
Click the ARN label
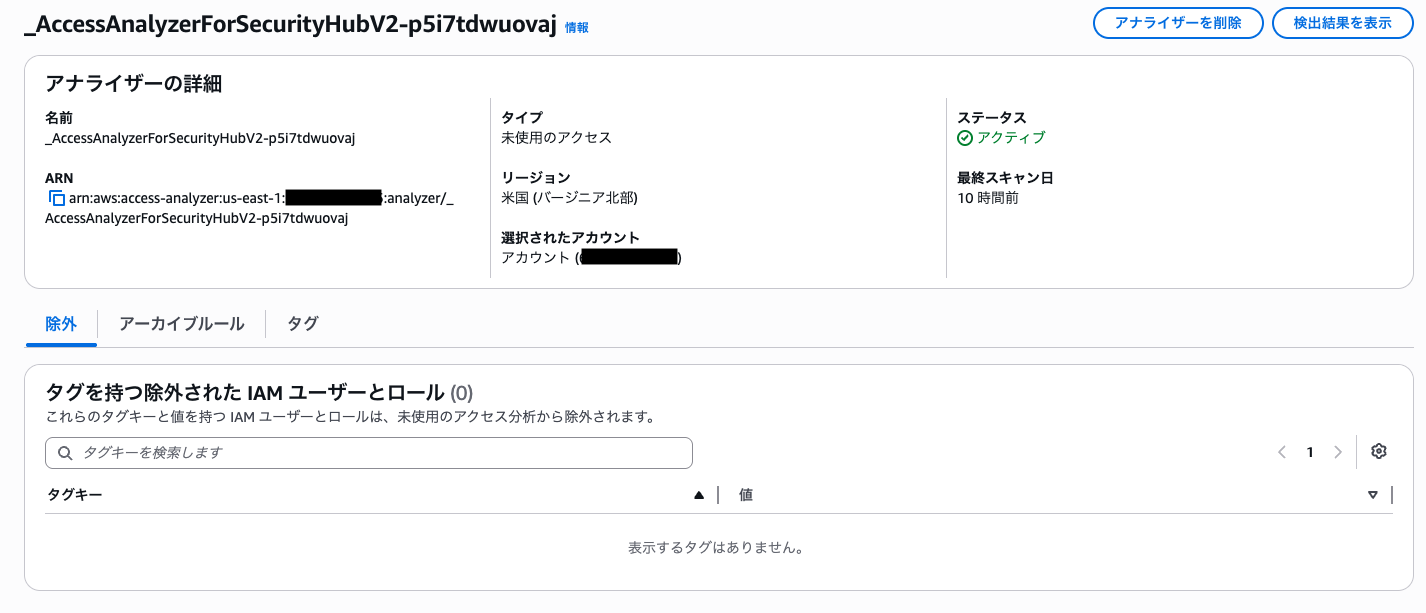coord(59,178)
